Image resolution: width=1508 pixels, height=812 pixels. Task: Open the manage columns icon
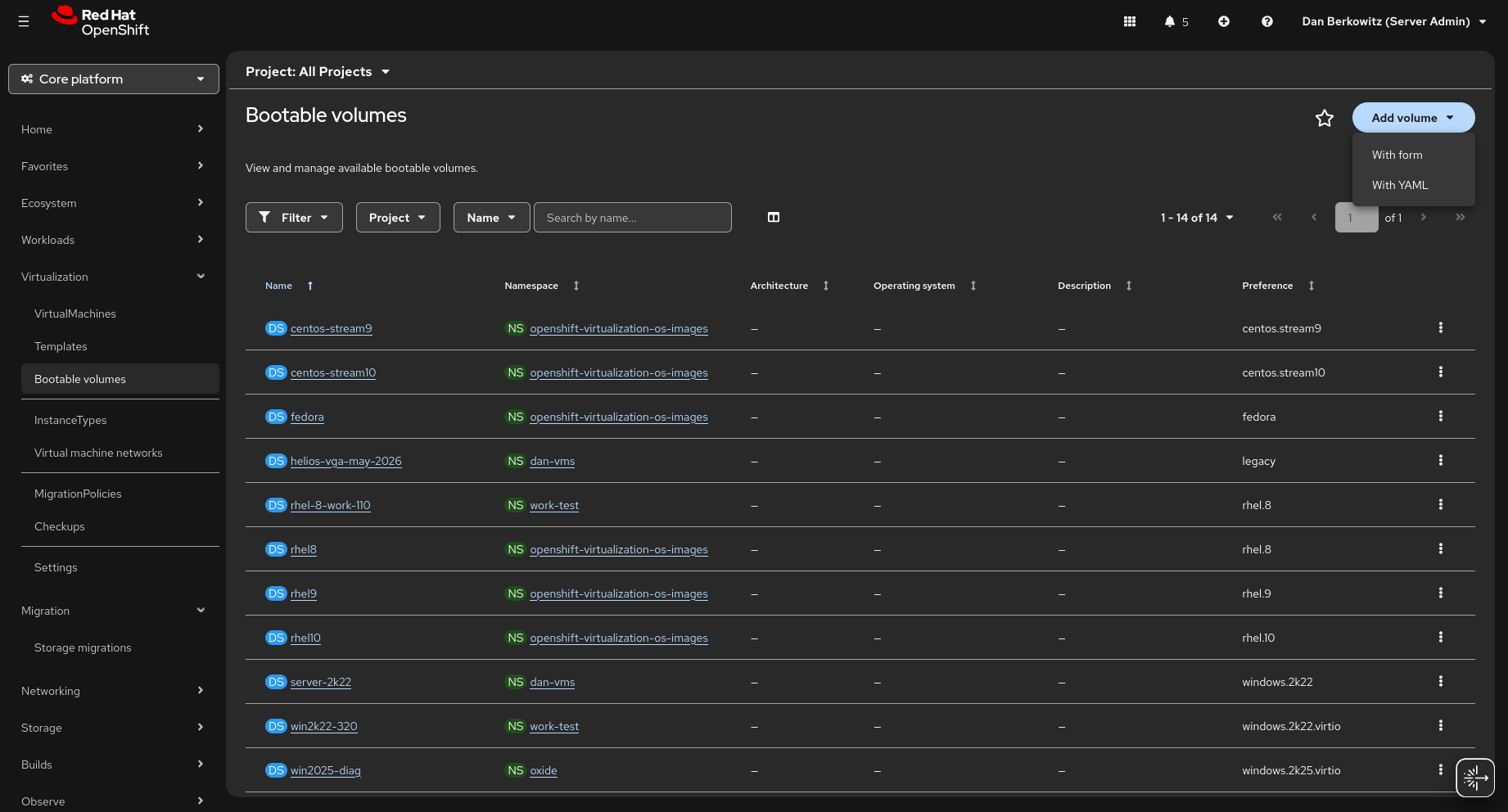(x=774, y=217)
